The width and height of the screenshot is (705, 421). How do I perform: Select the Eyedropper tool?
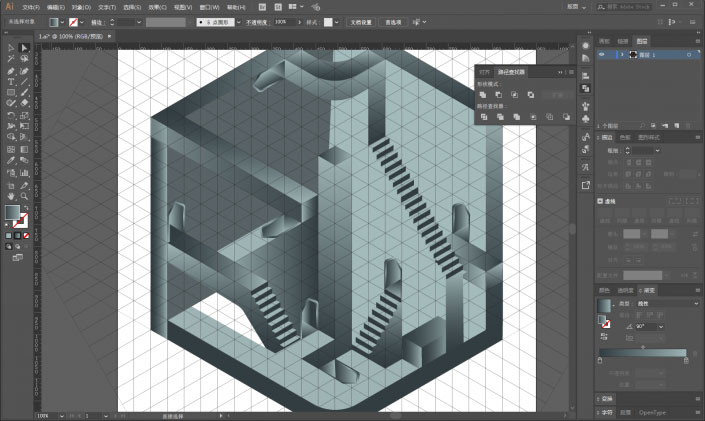point(11,161)
